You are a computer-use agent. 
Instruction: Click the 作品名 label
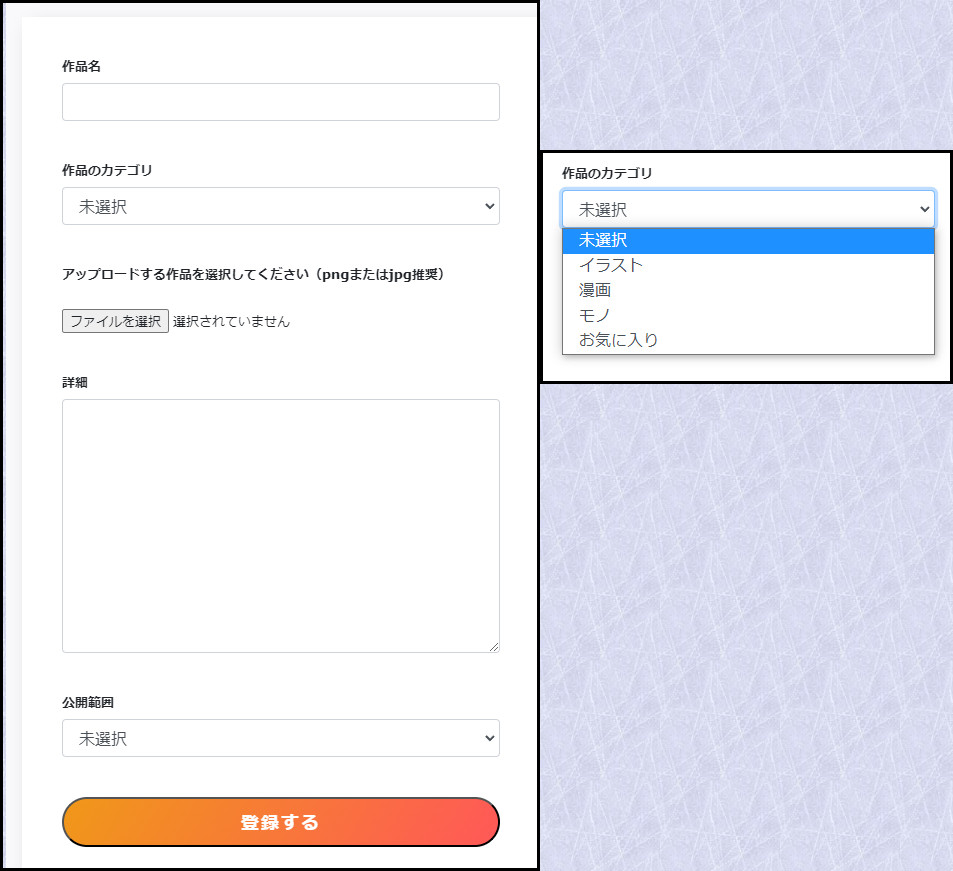click(x=81, y=66)
